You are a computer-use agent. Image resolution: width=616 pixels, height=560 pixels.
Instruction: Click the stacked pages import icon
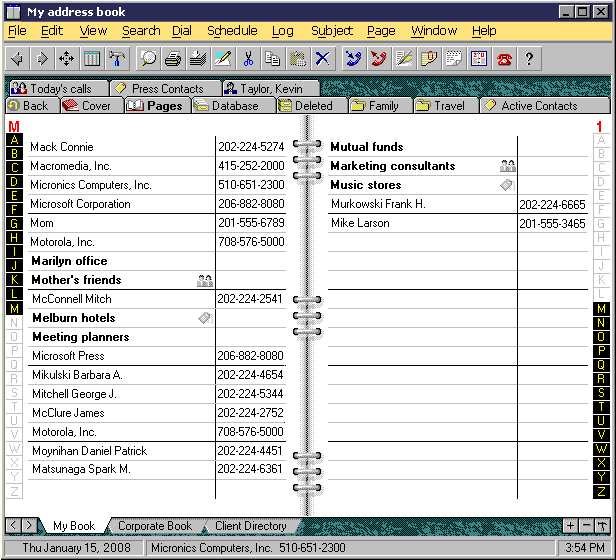pos(198,59)
